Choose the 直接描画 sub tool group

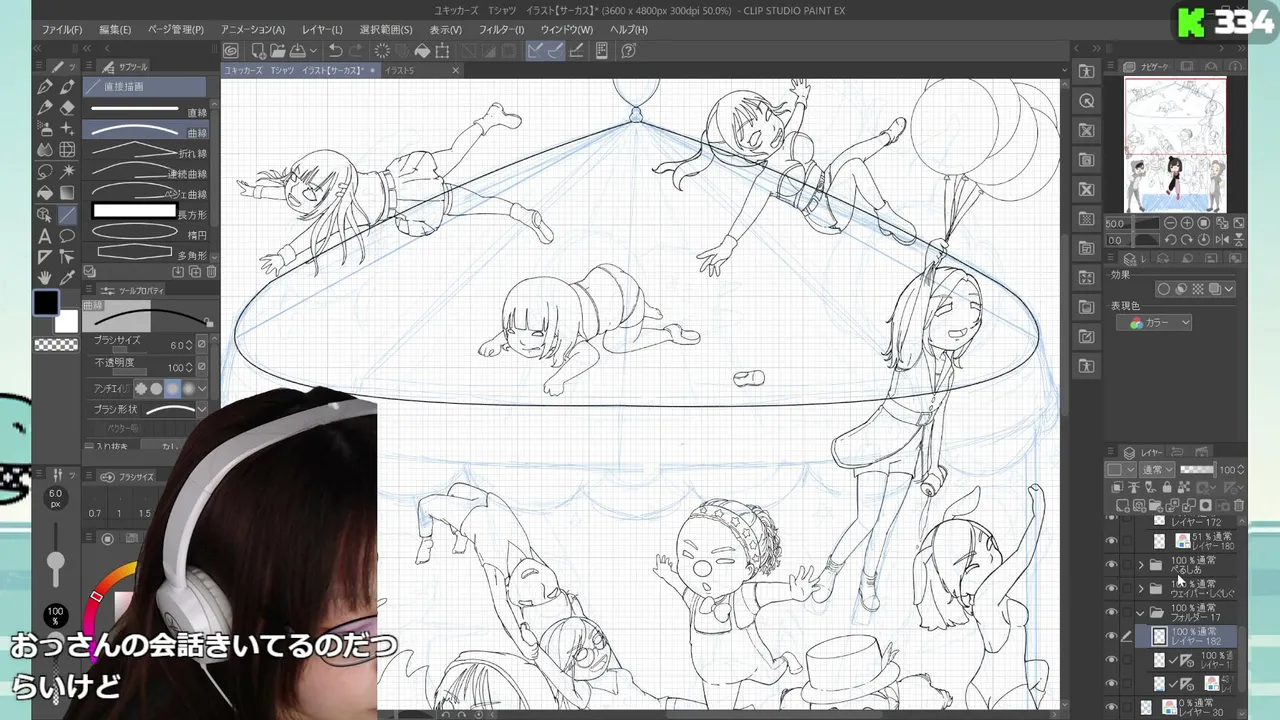[145, 87]
